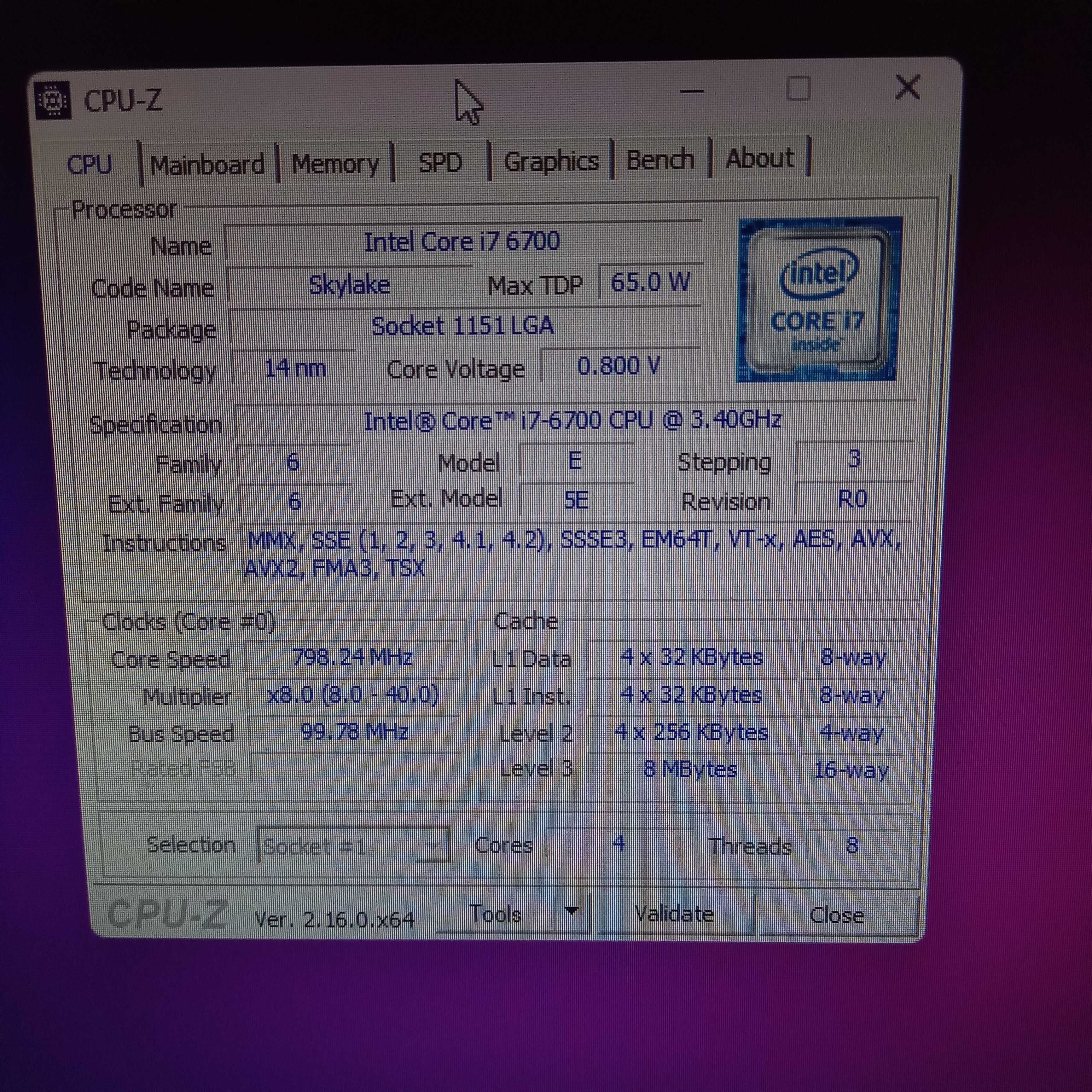Click the Core Speed value 798.24 MHz
Screen dimensions: 1092x1092
click(353, 657)
